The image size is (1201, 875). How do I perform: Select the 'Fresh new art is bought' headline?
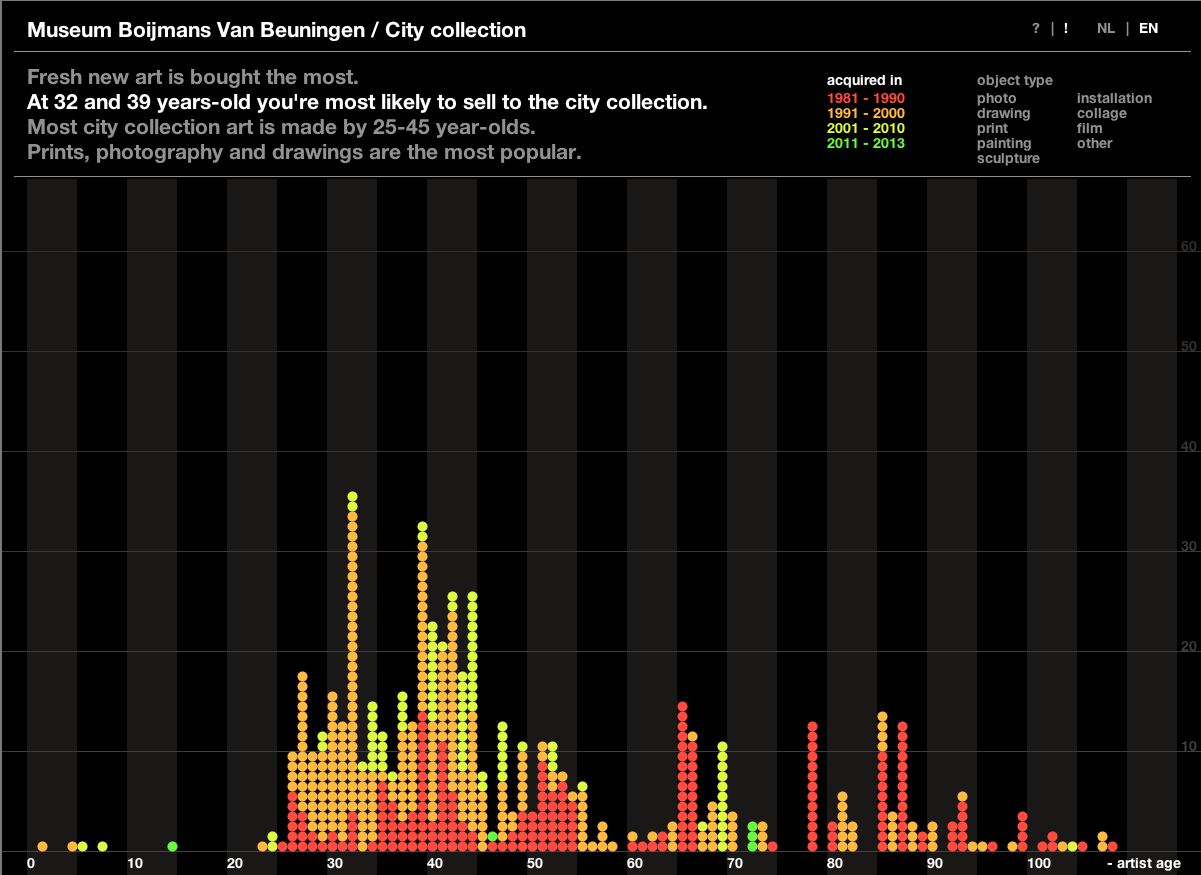[x=193, y=77]
